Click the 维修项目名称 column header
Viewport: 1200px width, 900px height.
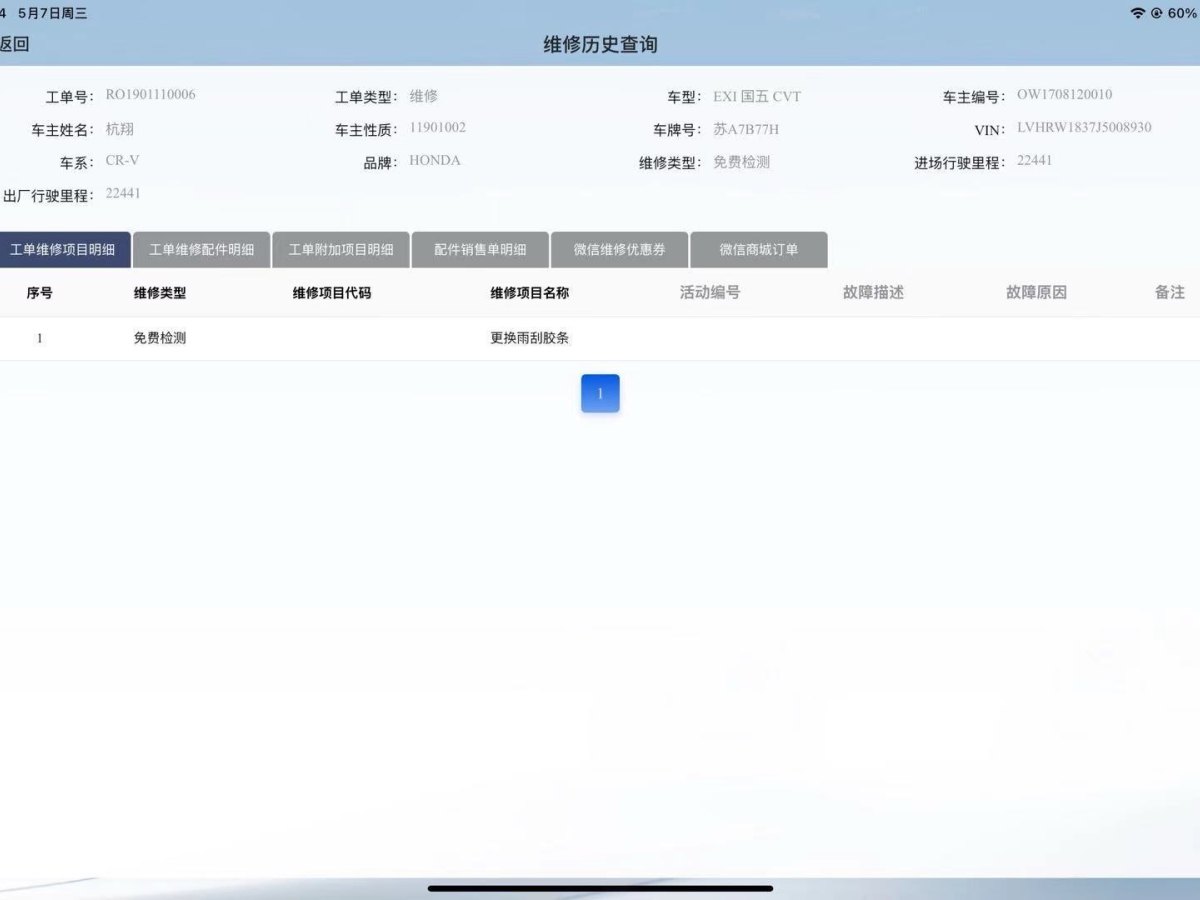530,293
